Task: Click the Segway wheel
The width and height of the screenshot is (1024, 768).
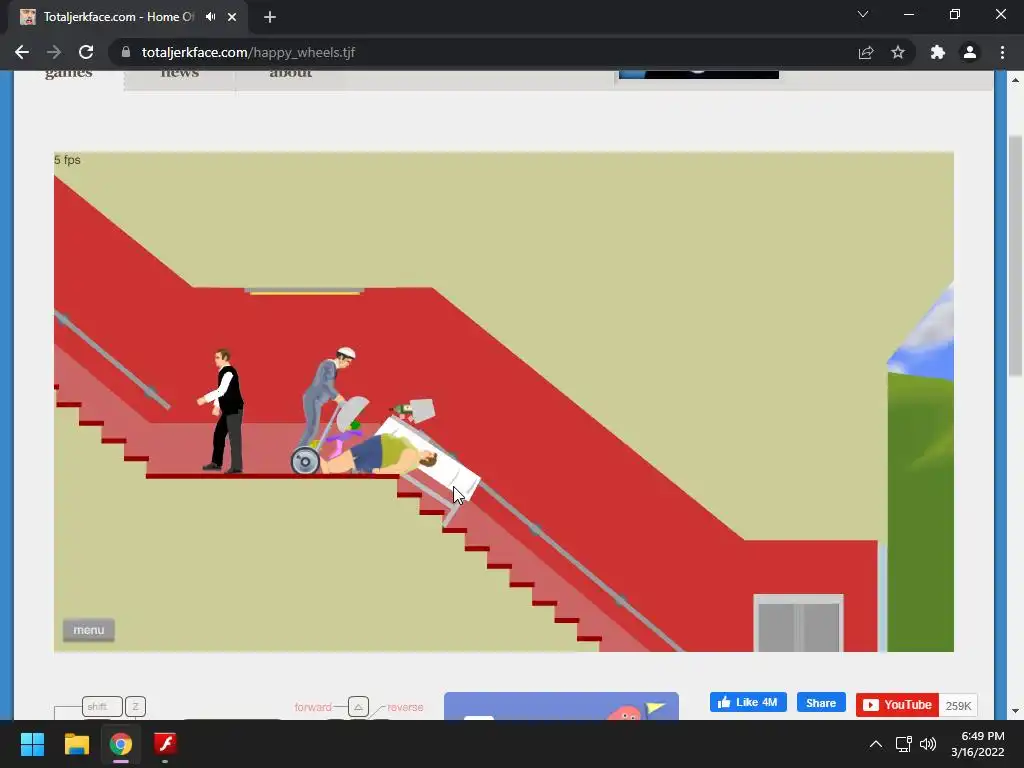Action: point(305,461)
